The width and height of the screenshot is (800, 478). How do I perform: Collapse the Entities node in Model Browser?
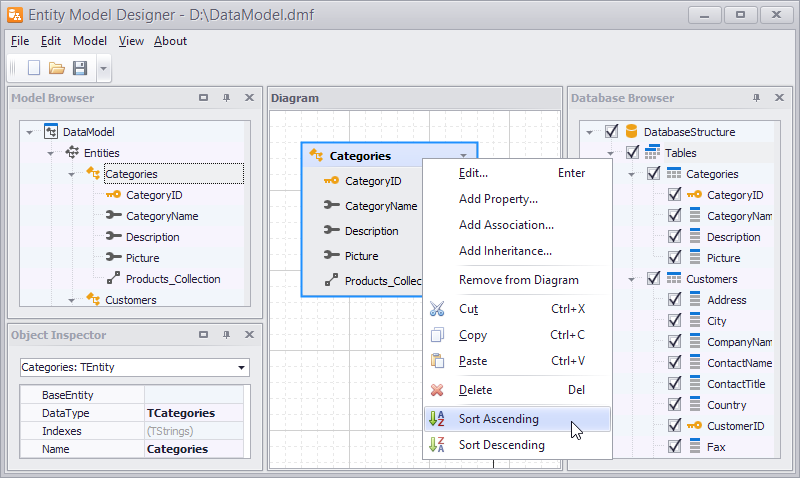click(51, 153)
